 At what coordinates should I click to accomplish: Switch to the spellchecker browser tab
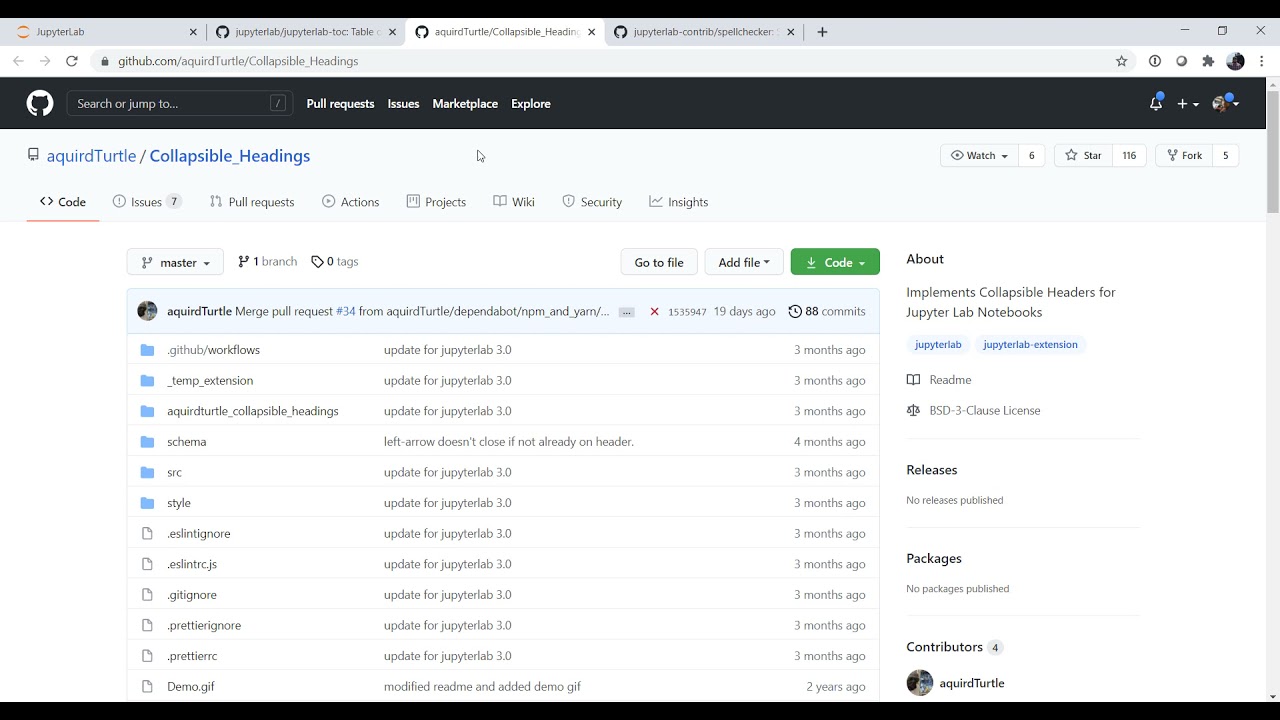[704, 32]
